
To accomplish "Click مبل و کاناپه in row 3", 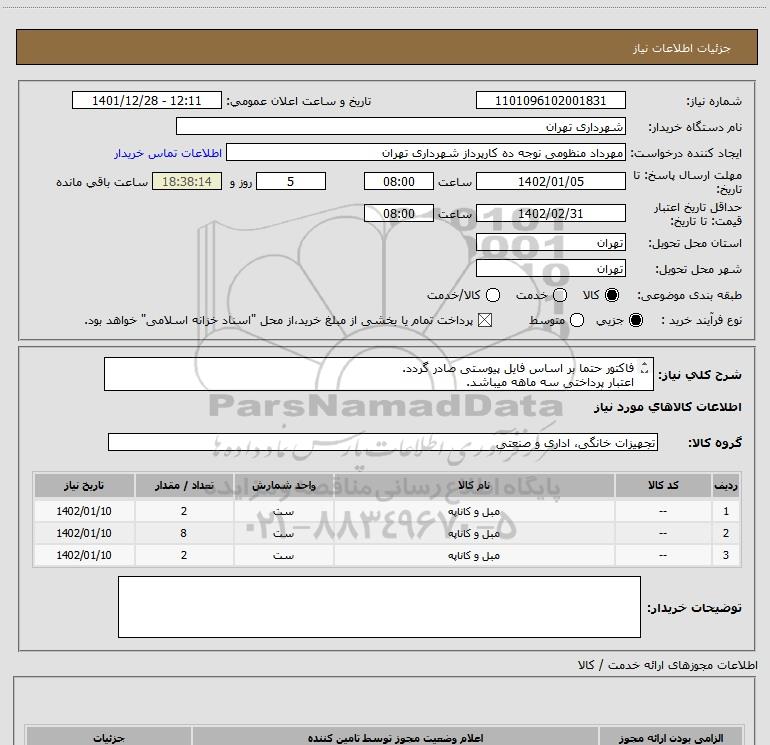I will pyautogui.click(x=474, y=555).
